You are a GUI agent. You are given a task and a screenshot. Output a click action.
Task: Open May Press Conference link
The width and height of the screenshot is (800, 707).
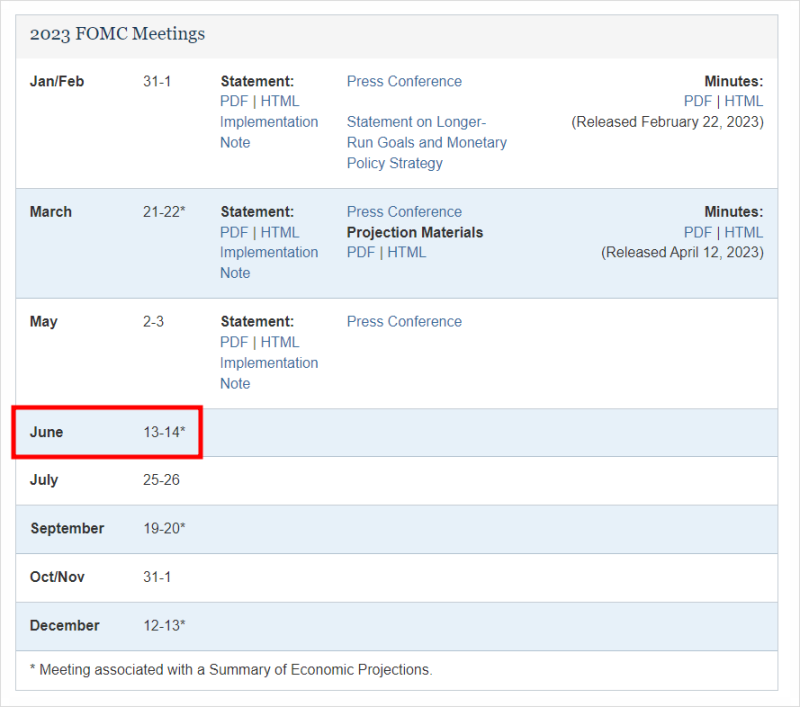404,322
